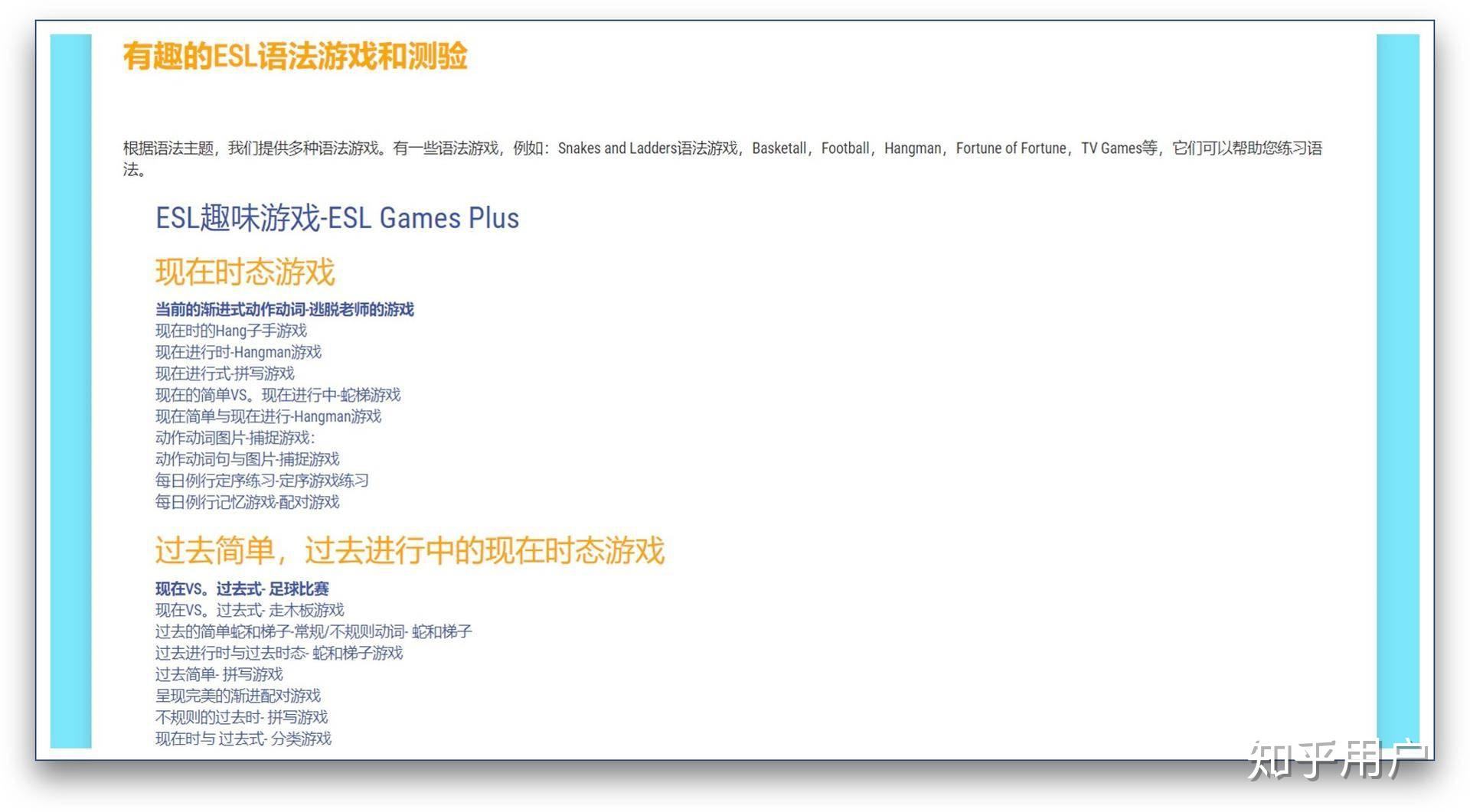1470x812 pixels.
Task: Open the 现在时的Hang子手游戏 link
Action: point(230,331)
